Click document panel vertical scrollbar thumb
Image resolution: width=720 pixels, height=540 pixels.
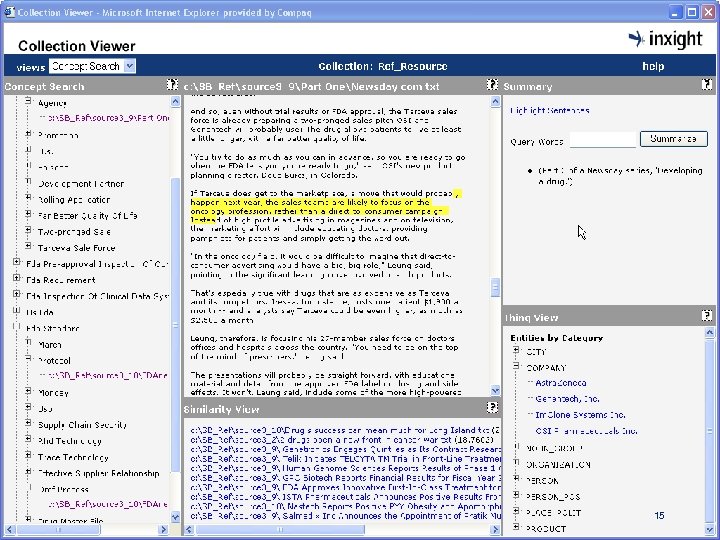[x=495, y=287]
